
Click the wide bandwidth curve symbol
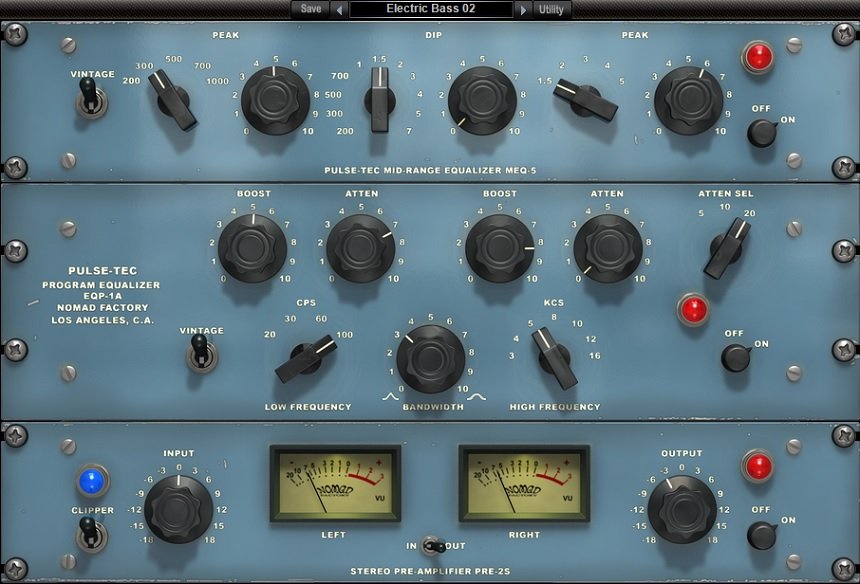tap(476, 396)
